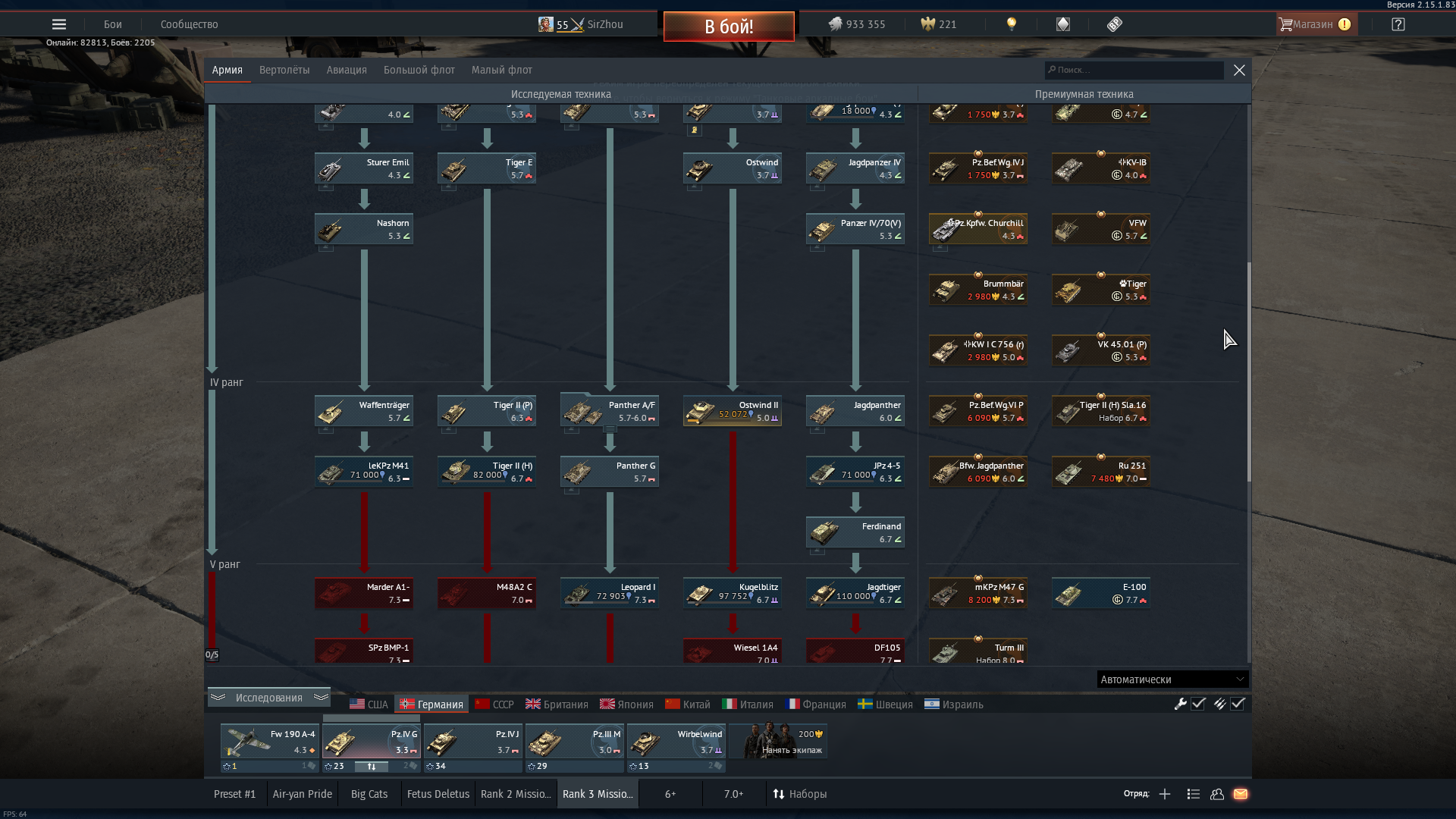Open the help question mark icon
The image size is (1456, 819).
click(1398, 24)
